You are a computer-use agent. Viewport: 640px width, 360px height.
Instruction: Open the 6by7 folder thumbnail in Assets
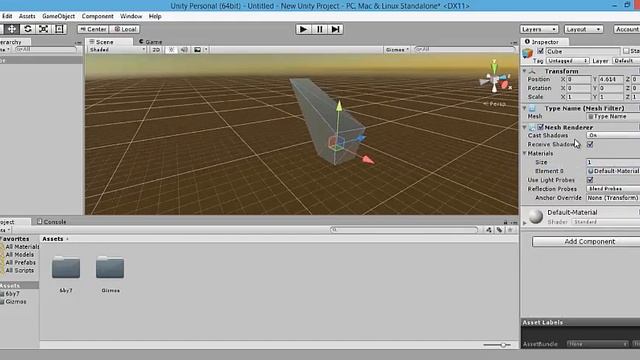coord(66,268)
